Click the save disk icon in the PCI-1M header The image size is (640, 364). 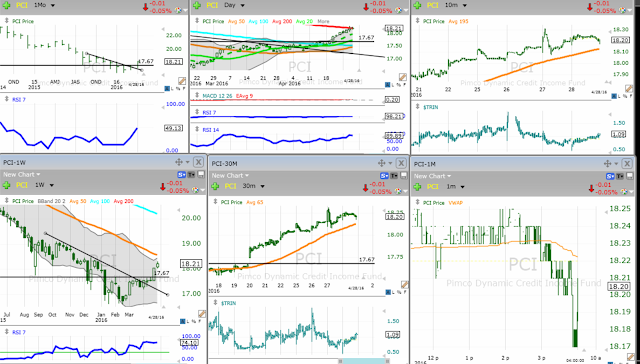pos(632,176)
